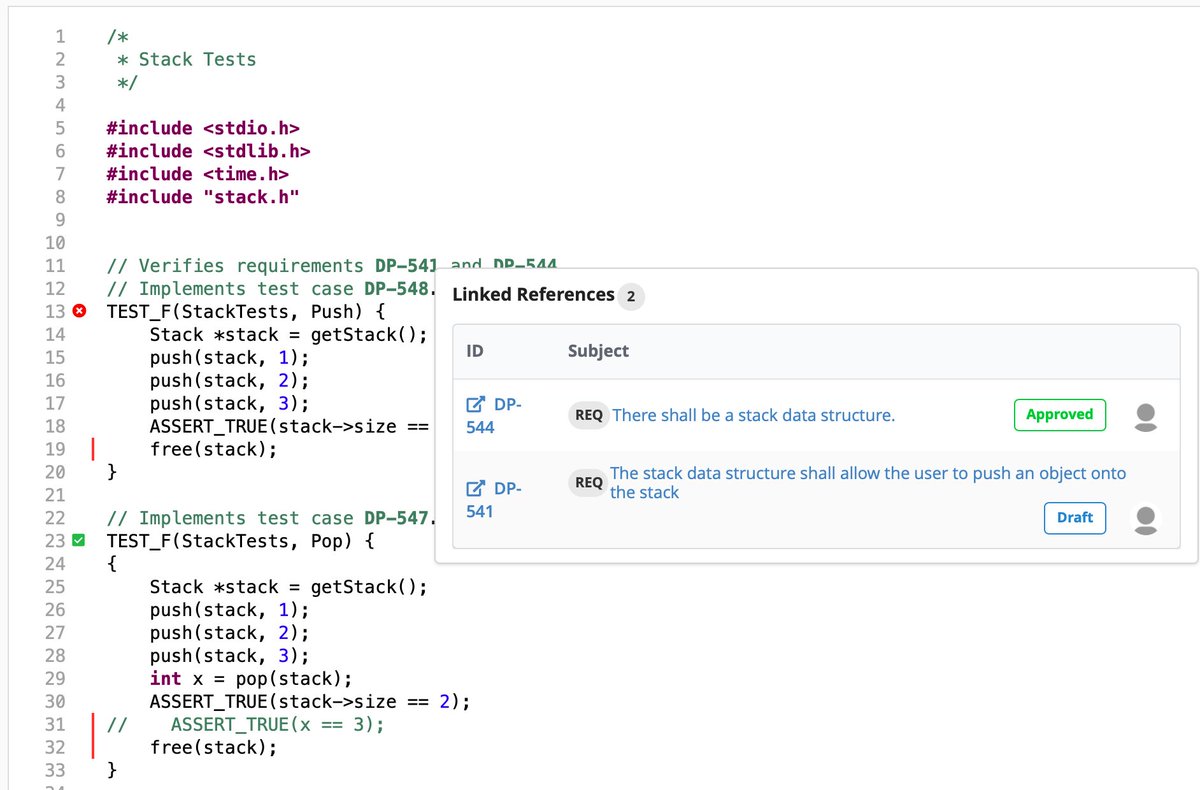
Task: Open the external link icon for DP-541
Action: 476,489
